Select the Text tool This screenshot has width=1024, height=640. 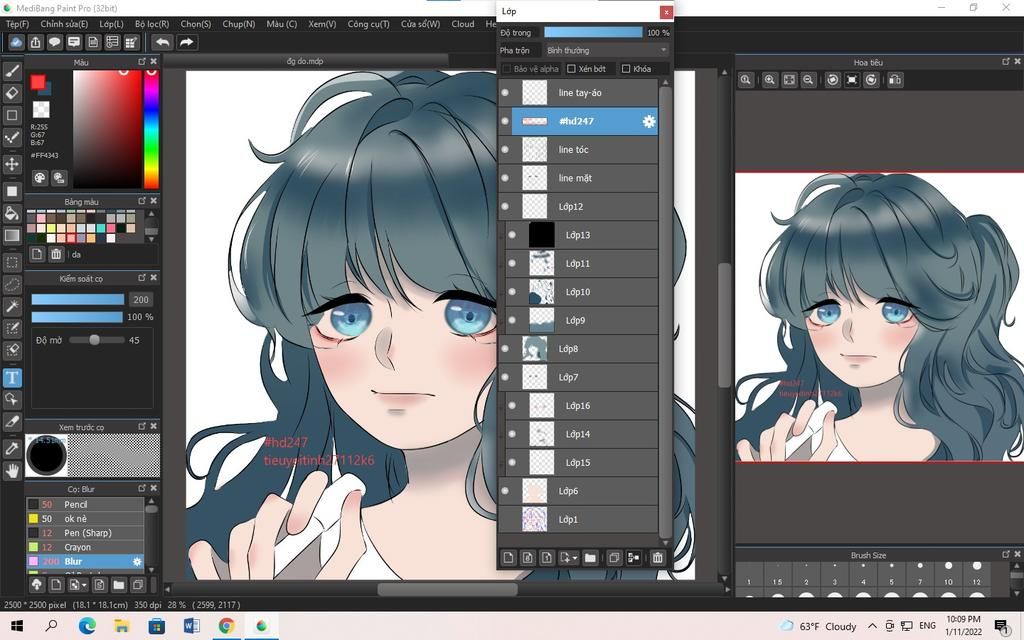(x=12, y=377)
